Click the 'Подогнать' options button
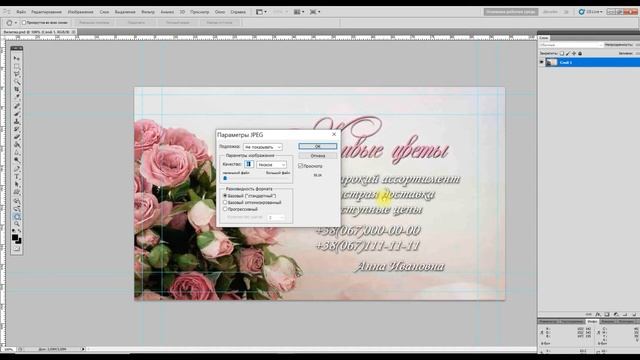This screenshot has height=360, width=640. pos(136,23)
